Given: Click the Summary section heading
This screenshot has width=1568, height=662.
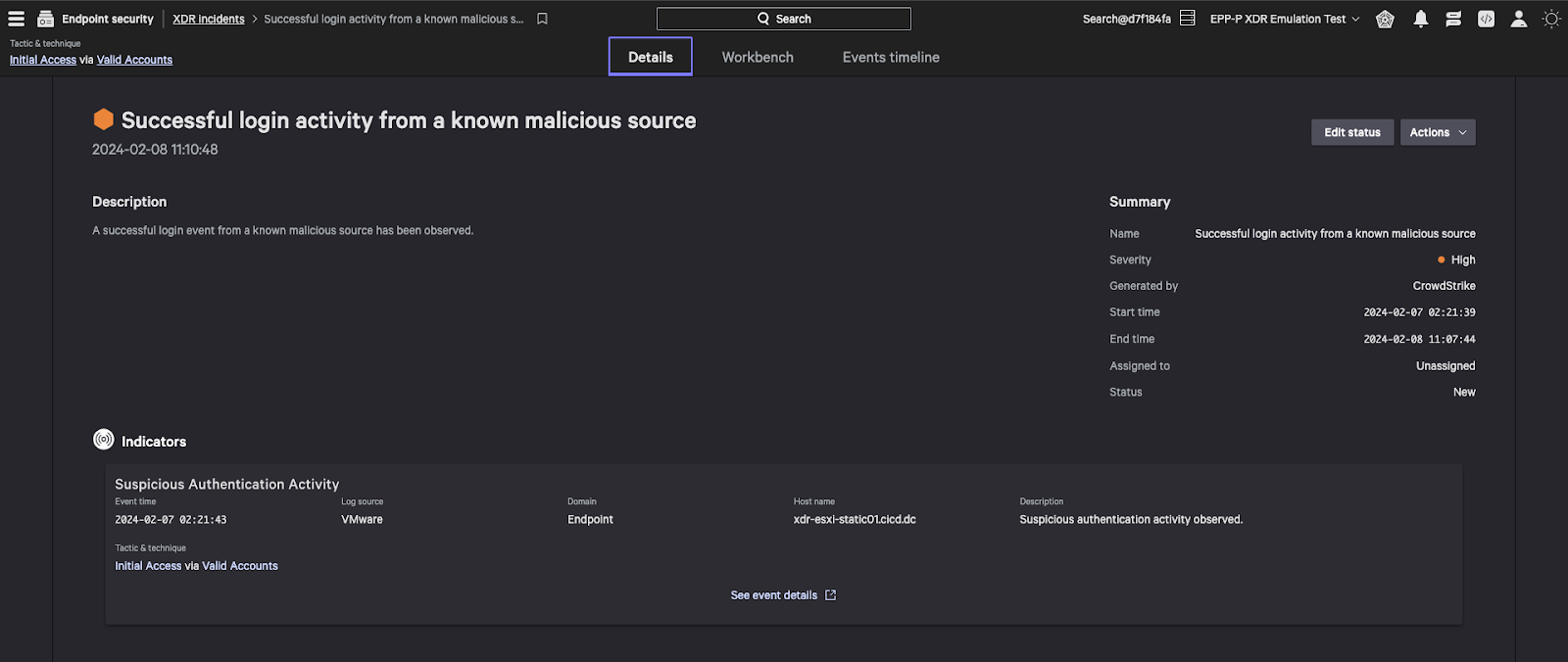Looking at the screenshot, I should (1140, 202).
